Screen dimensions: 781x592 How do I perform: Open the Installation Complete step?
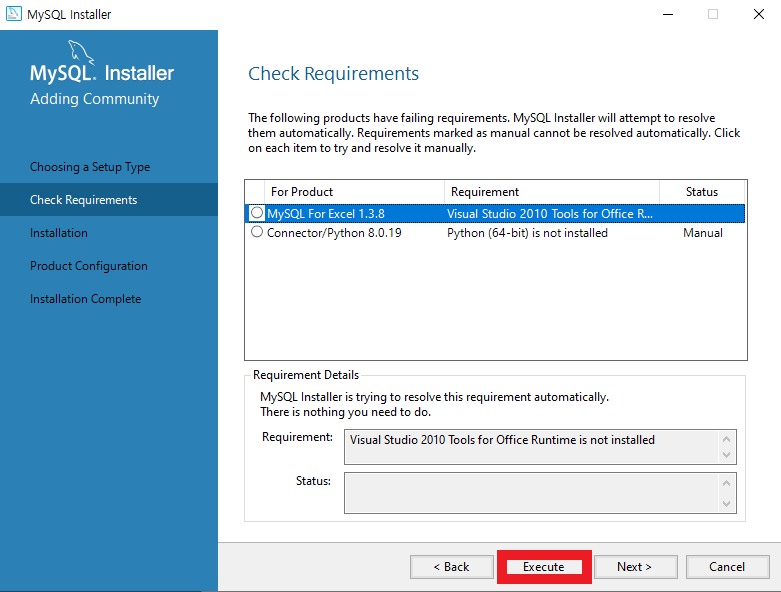click(85, 299)
